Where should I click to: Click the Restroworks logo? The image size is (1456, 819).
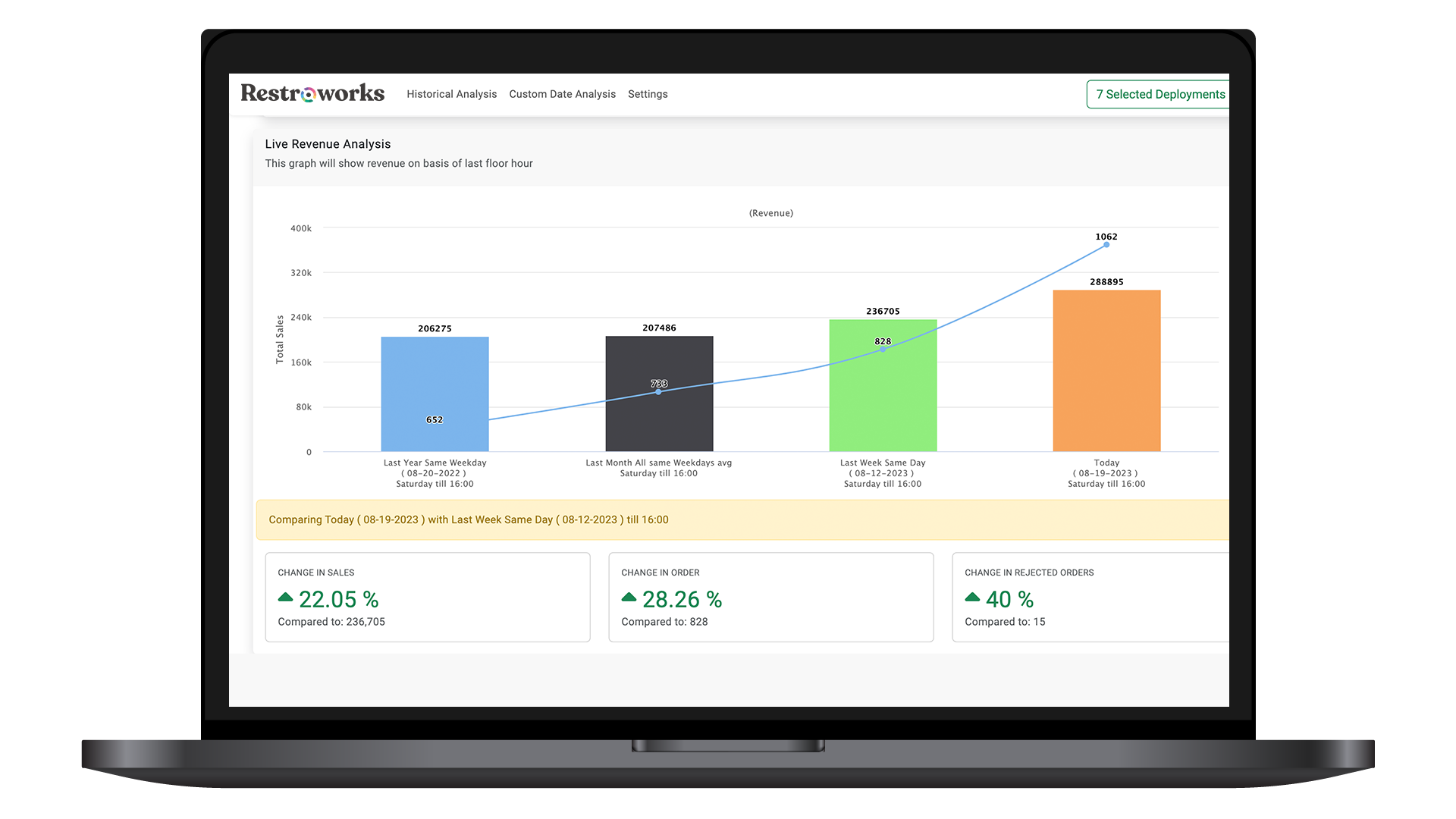coord(312,93)
